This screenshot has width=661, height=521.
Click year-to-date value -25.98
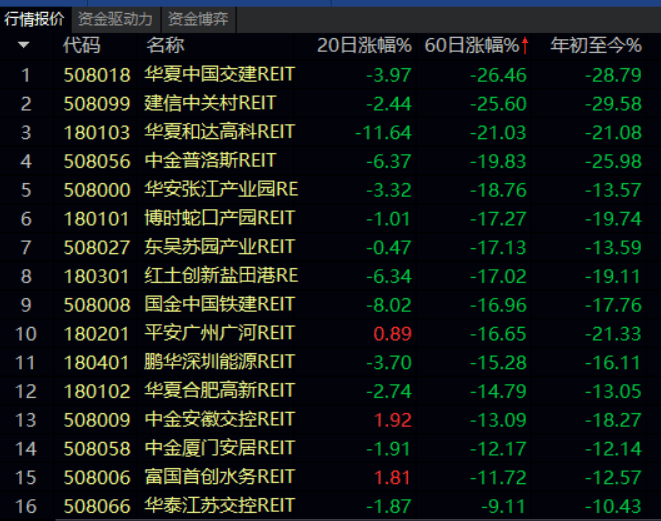pyautogui.click(x=613, y=161)
